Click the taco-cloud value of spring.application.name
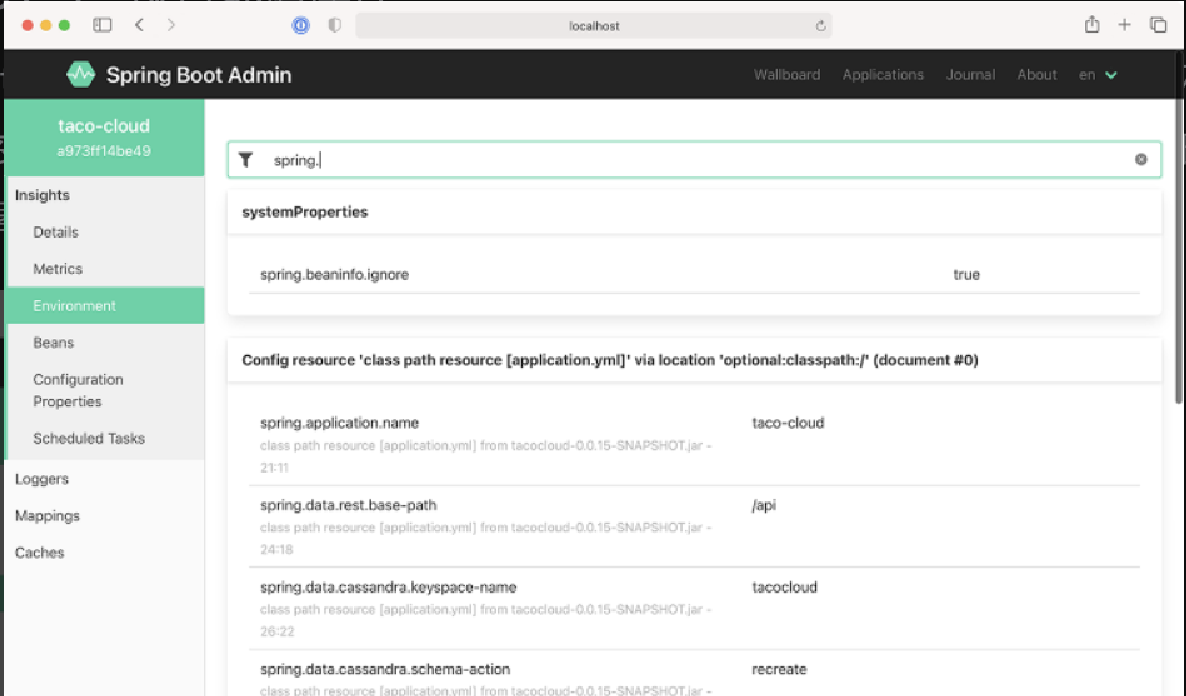Viewport: 1186px width, 696px height. click(788, 423)
